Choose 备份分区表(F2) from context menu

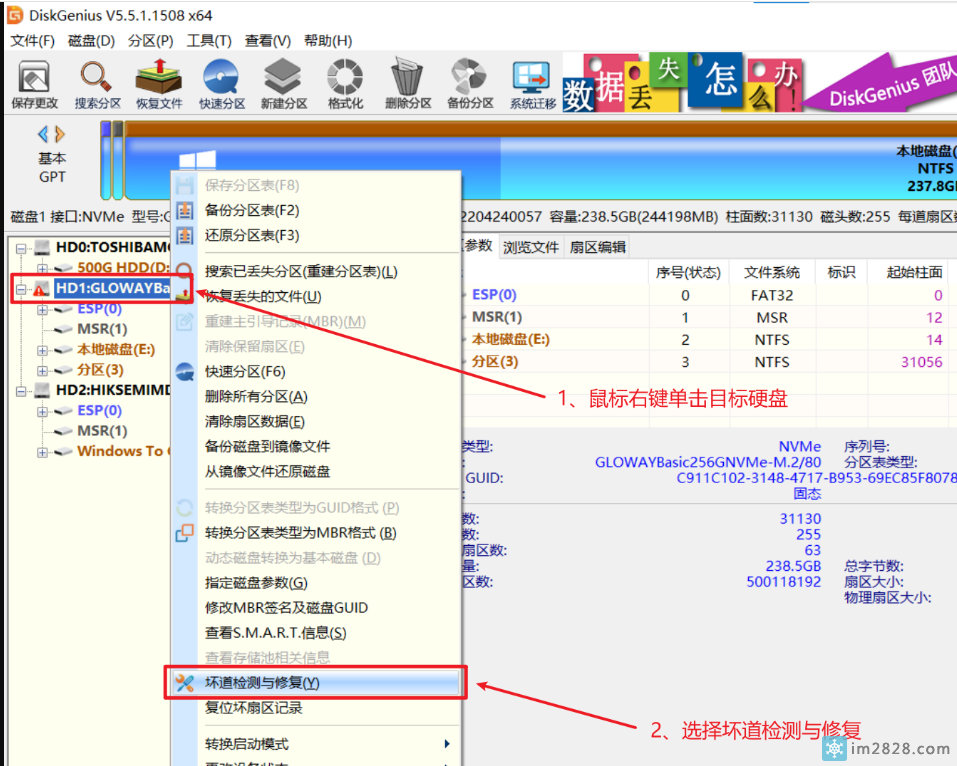click(315, 211)
